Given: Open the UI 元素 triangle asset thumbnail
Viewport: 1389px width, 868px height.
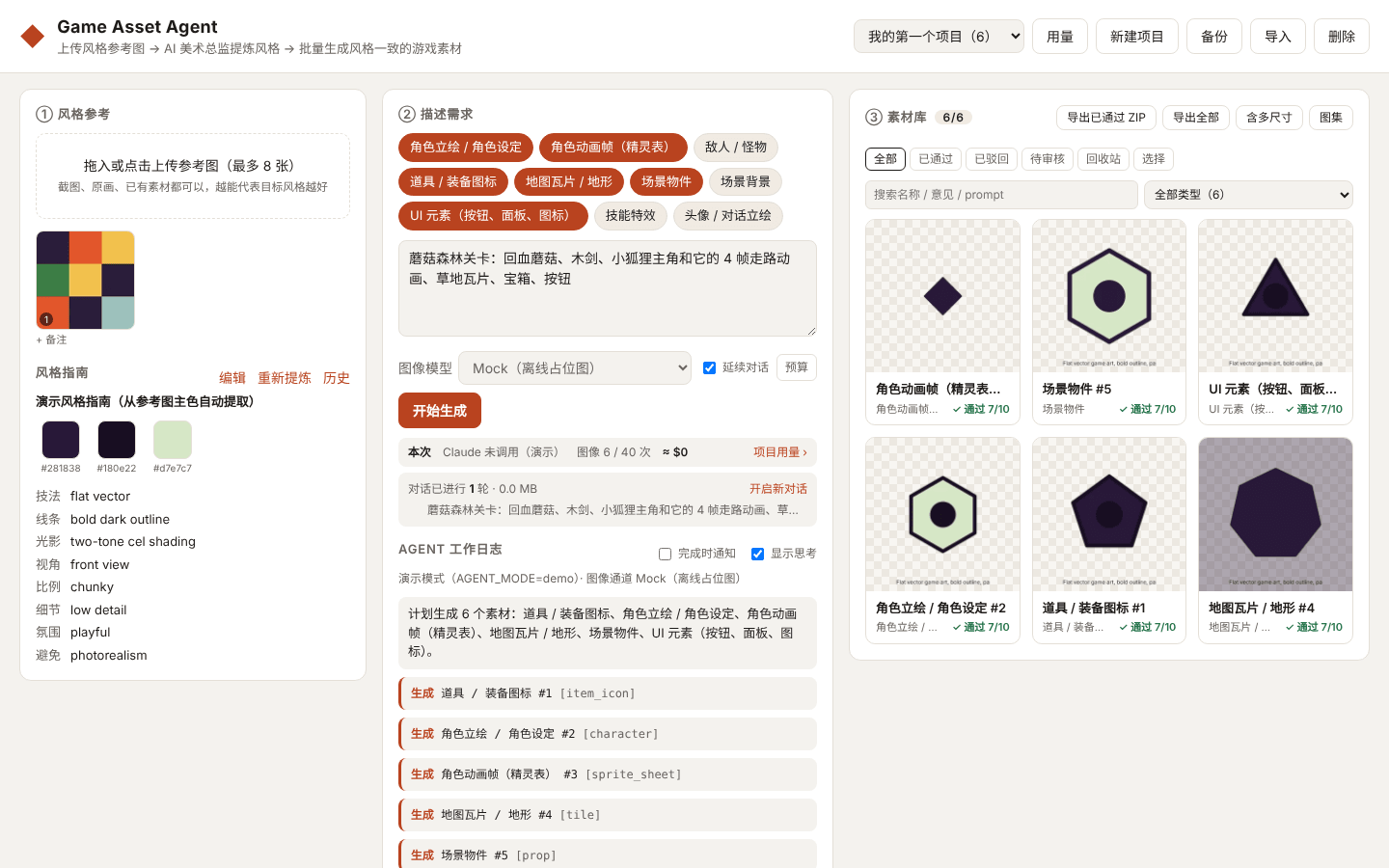Looking at the screenshot, I should coord(1275,296).
